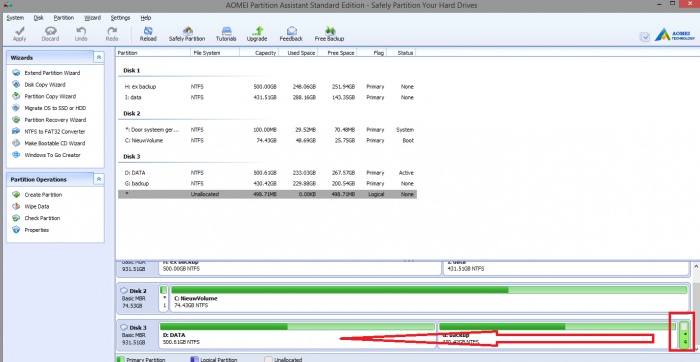
Task: Click the Upgrade toolbar icon
Action: pyautogui.click(x=257, y=34)
